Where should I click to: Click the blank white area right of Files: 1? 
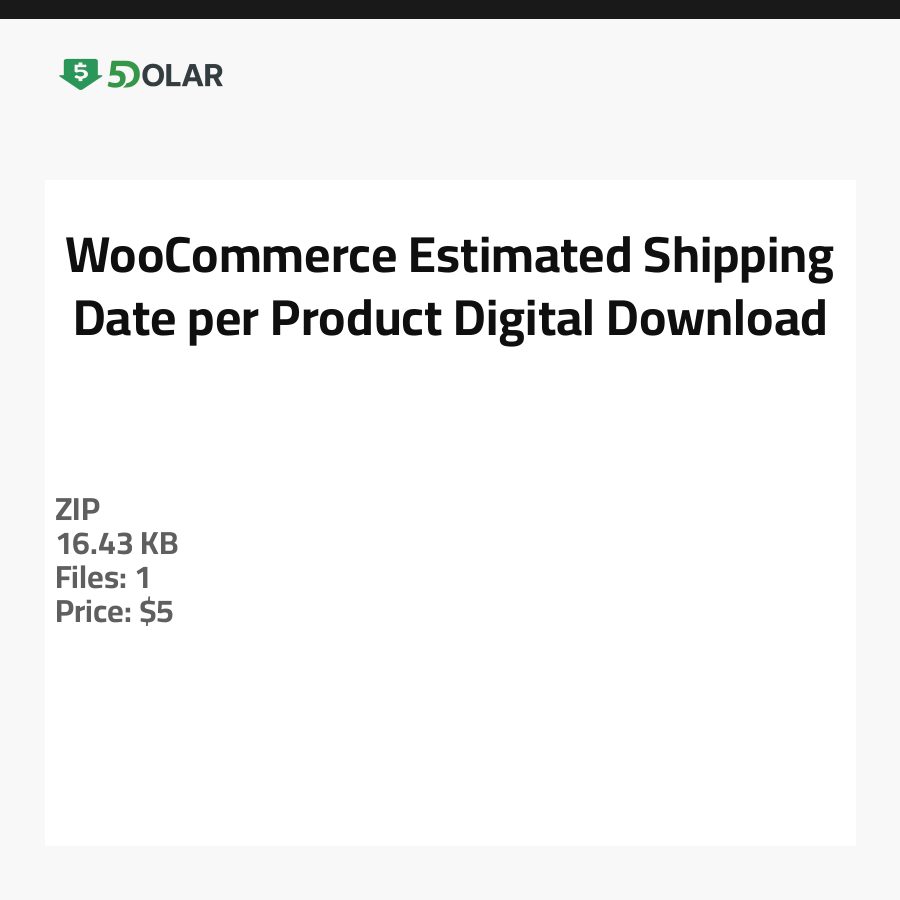(500, 578)
